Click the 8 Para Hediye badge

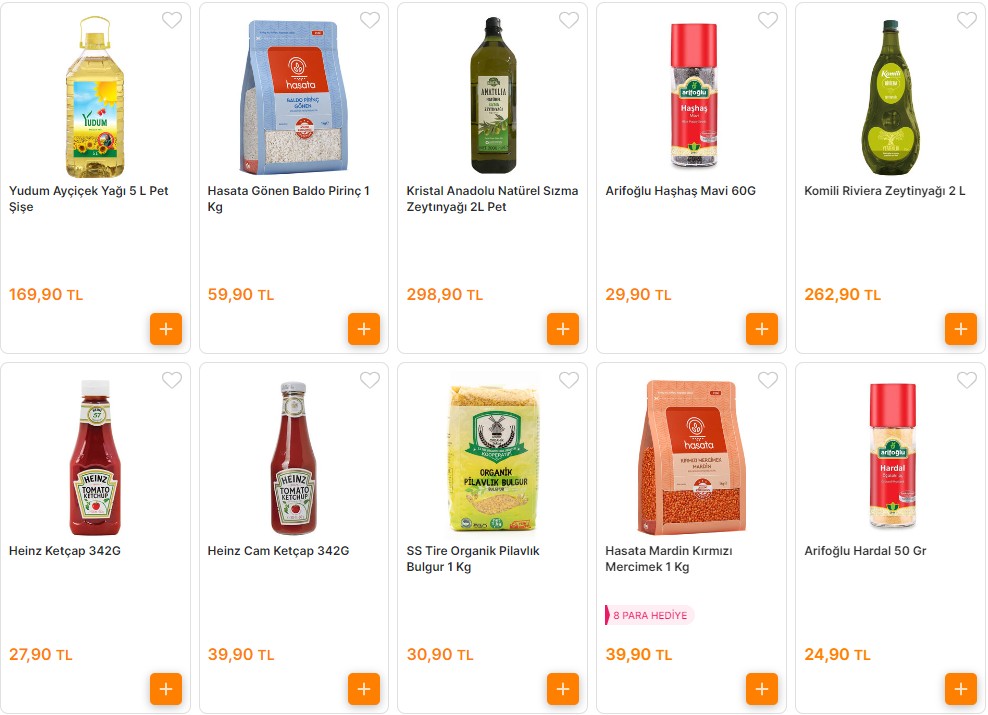650,615
